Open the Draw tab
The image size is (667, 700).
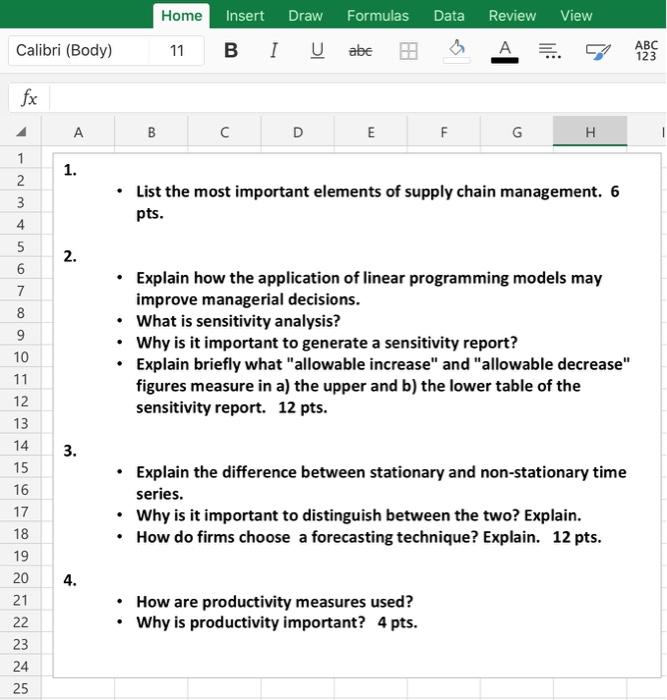(x=305, y=16)
